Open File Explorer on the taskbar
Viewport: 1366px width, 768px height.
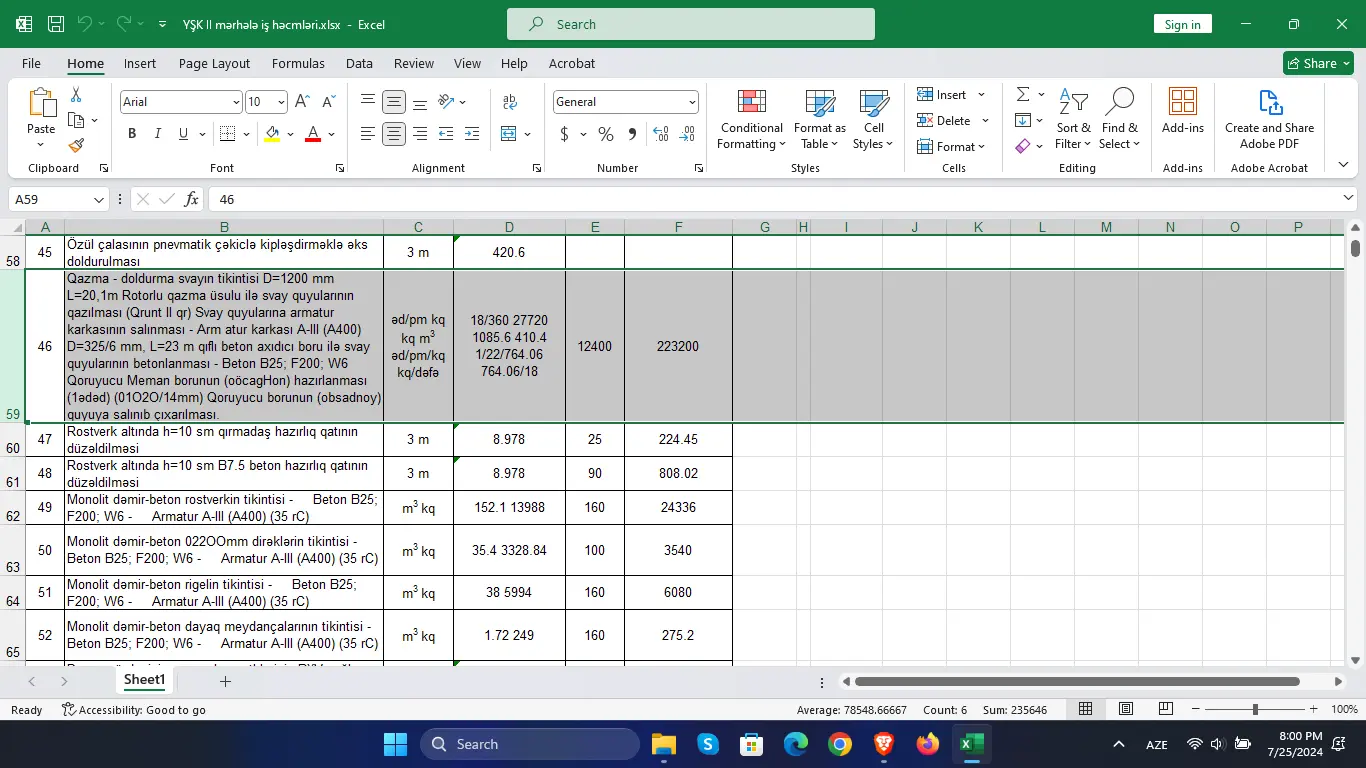pos(664,744)
